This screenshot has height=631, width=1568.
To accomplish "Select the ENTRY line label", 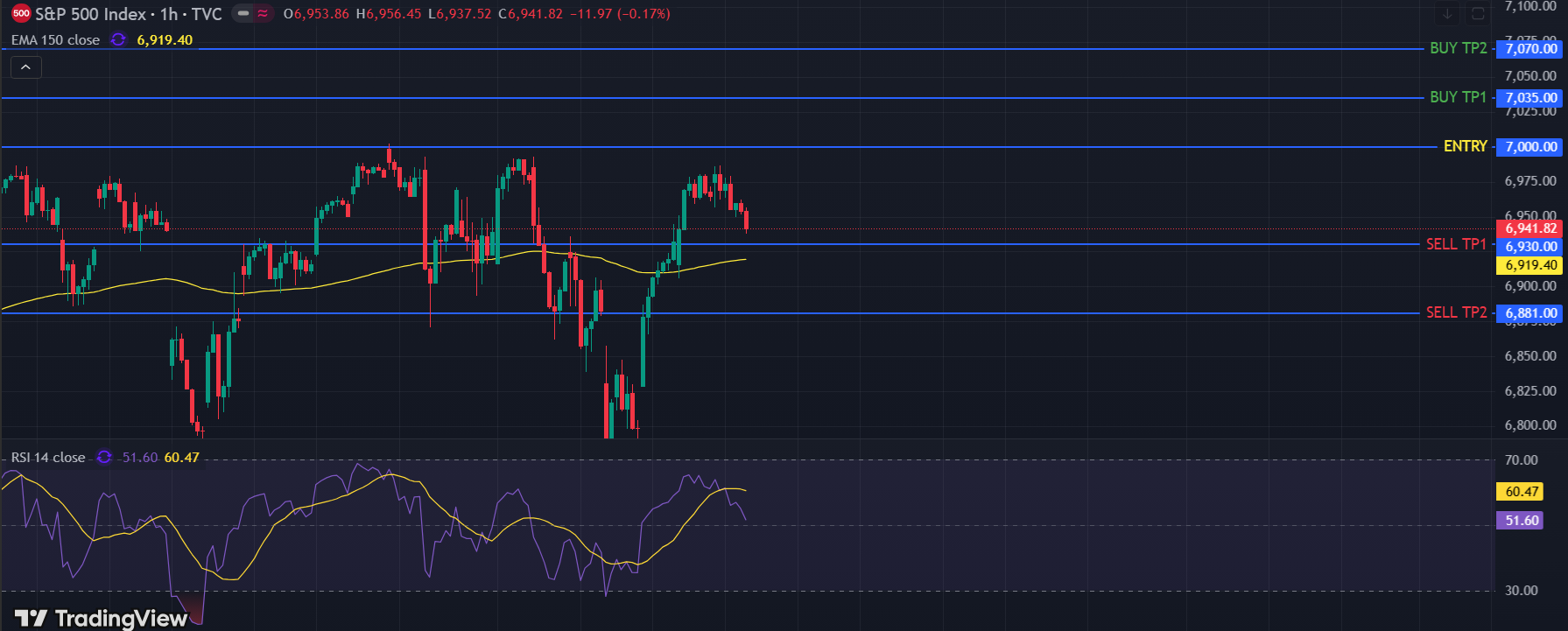I will pyautogui.click(x=1465, y=146).
